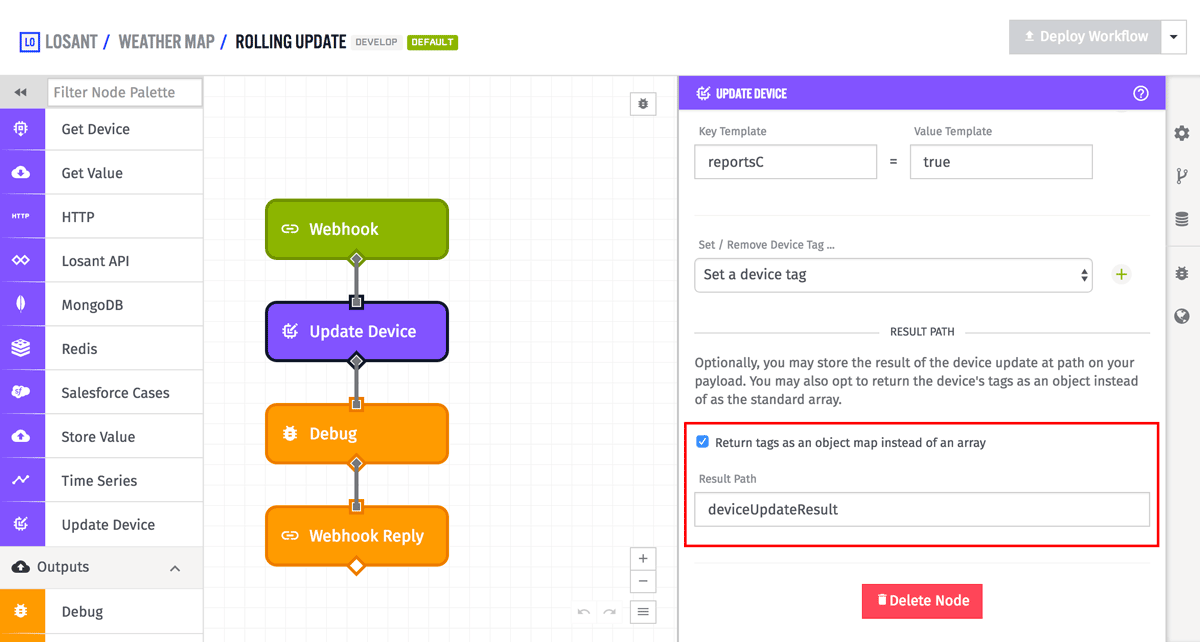Screen dimensions: 1200x642
Task: Open the help question mark icon
Action: click(x=1141, y=93)
